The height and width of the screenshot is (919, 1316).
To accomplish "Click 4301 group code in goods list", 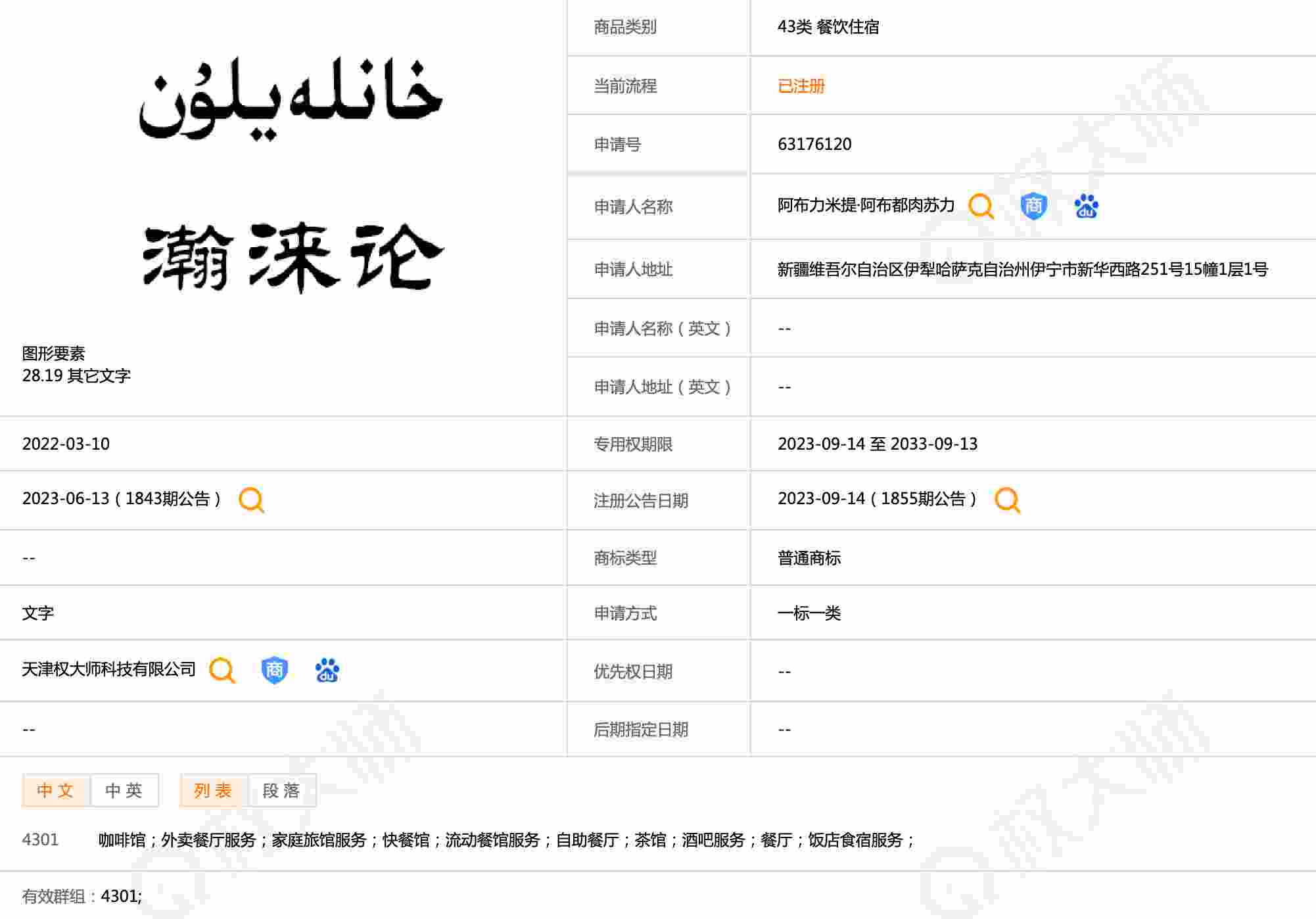I will tap(40, 840).
